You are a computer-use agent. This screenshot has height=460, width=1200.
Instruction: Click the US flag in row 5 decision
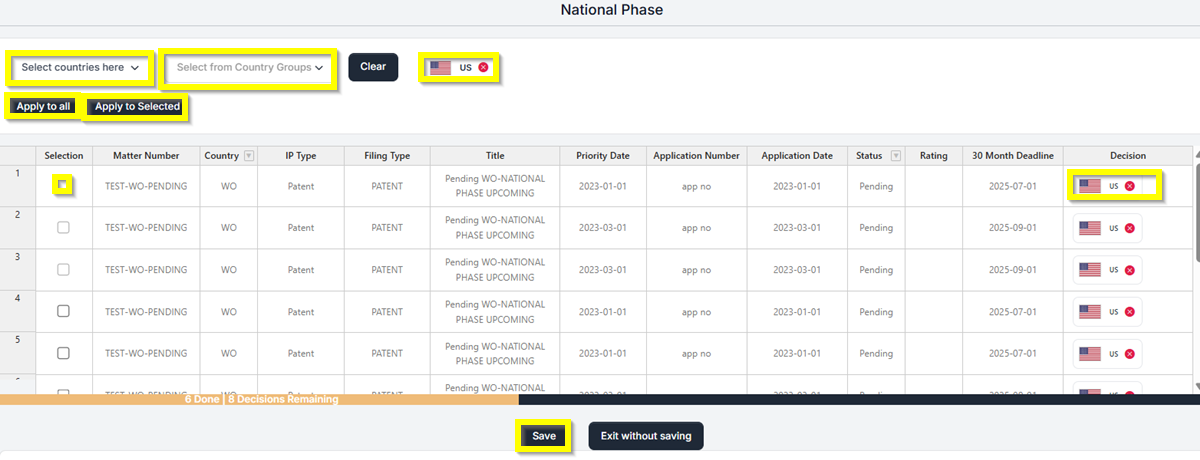point(1090,354)
